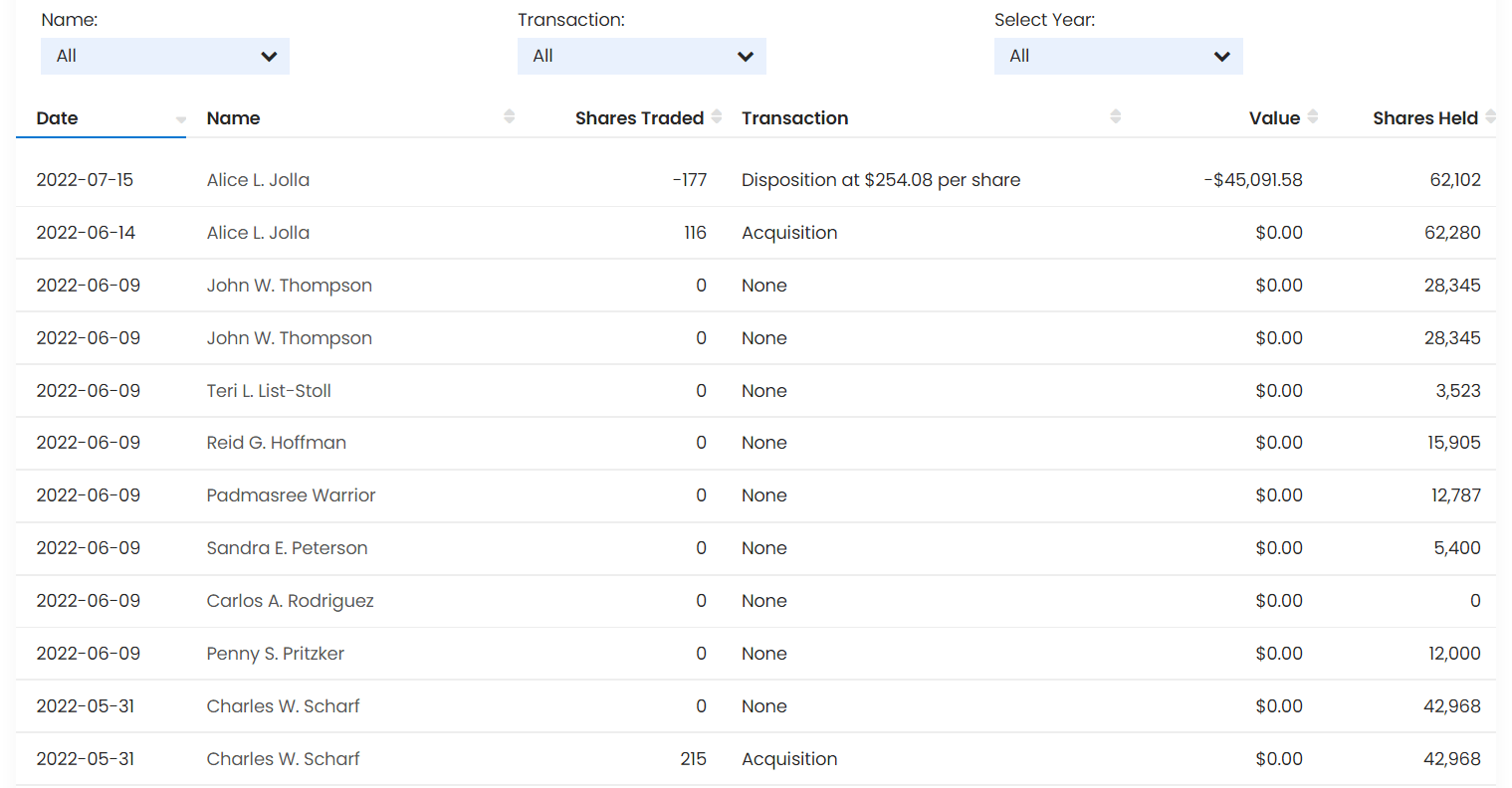Select Teri L. List-Stoll name
This screenshot has height=788, width=1512.
[269, 391]
